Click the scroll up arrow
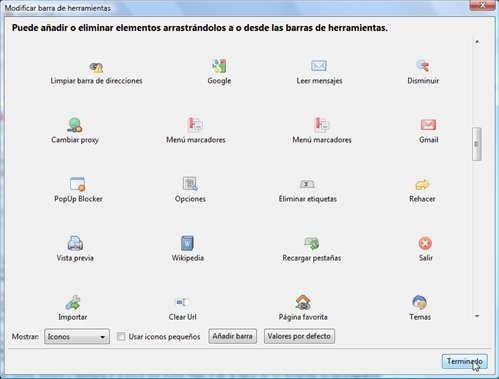Screen dimensions: 499x379 pyautogui.click(x=477, y=42)
